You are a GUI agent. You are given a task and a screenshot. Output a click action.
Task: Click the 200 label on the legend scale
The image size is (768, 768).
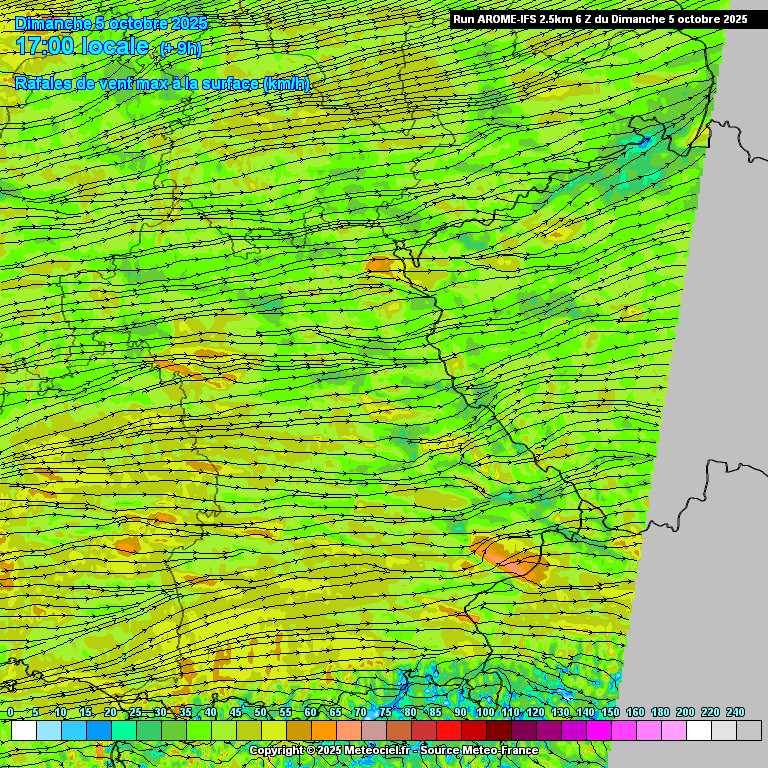[x=685, y=712]
